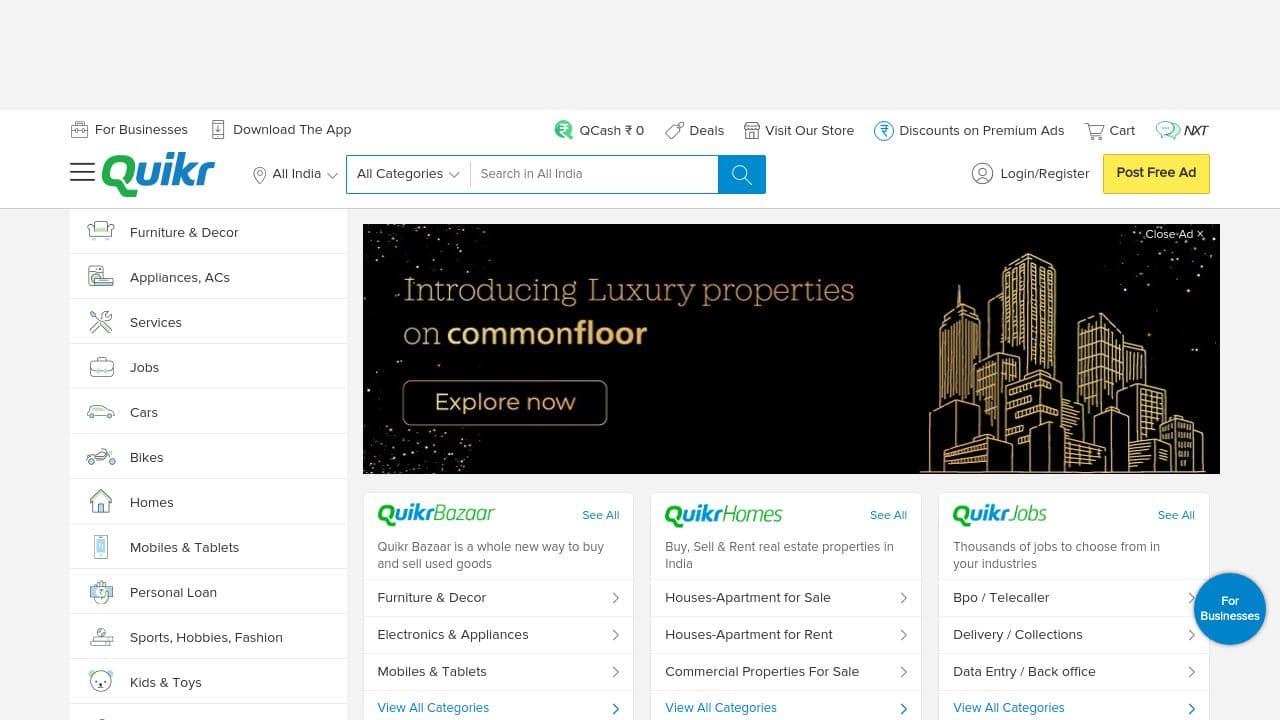Click the search magnifier icon
Screen dimensions: 1280x720
740,173
